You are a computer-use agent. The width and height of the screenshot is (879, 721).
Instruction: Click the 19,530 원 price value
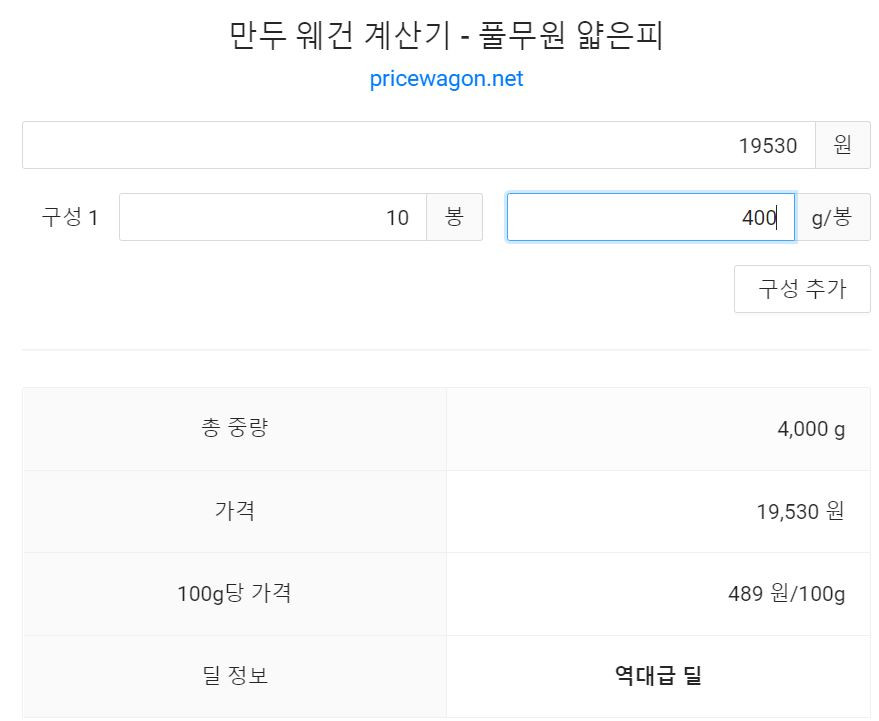click(801, 511)
